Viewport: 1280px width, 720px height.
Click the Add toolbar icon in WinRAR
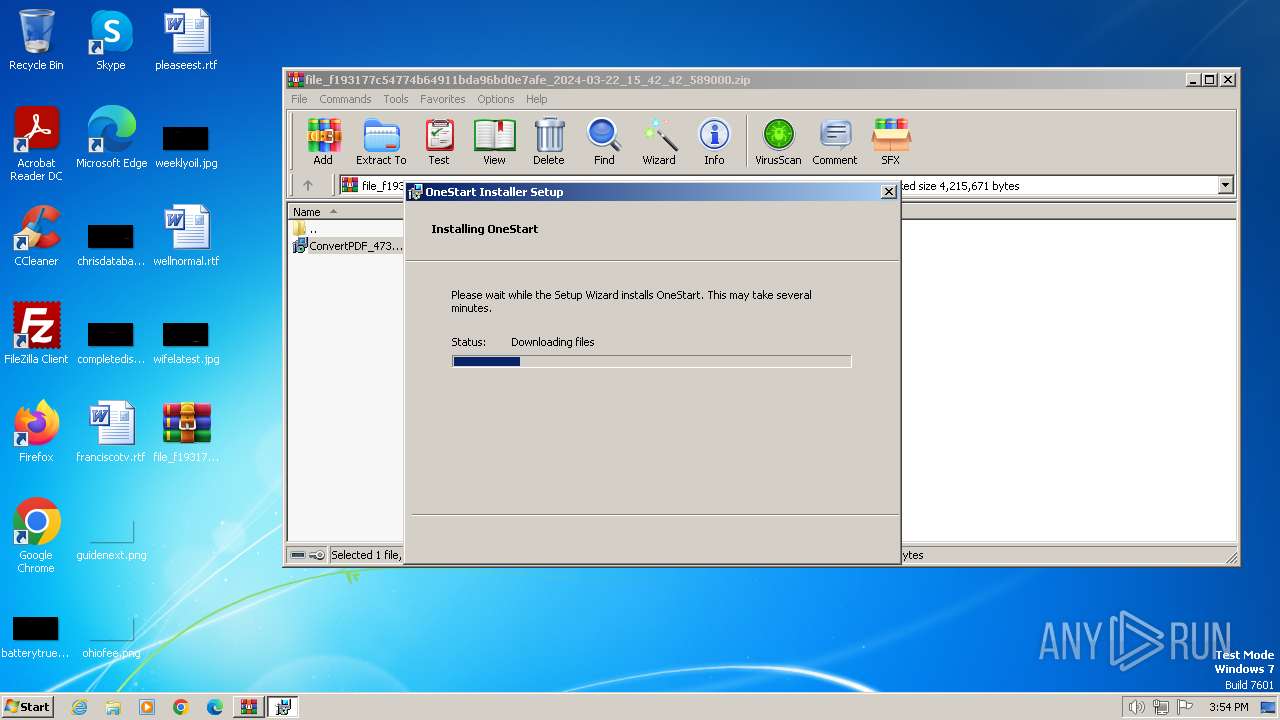pyautogui.click(x=323, y=141)
